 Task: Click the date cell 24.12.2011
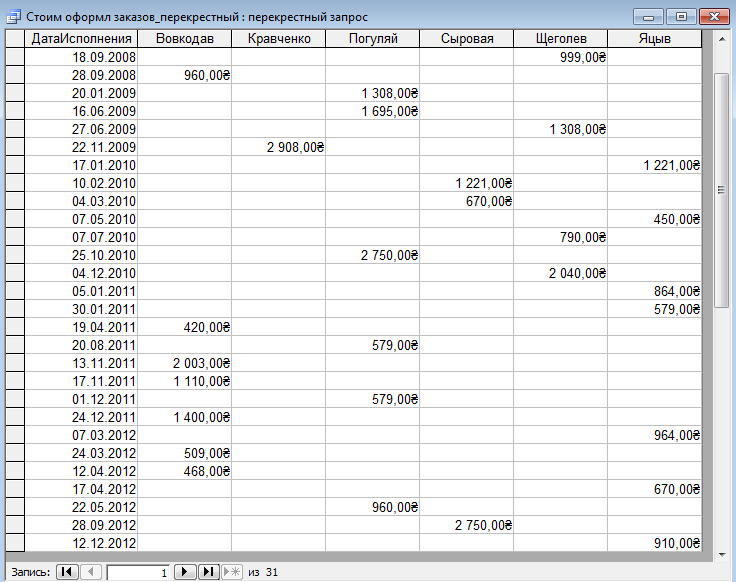(x=81, y=417)
